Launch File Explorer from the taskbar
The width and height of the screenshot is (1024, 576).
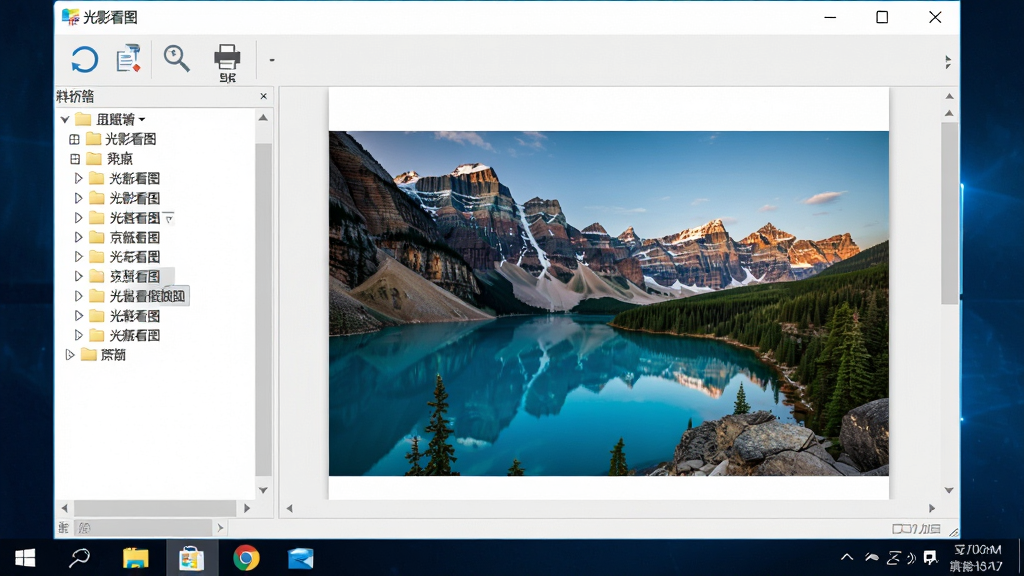[136, 558]
